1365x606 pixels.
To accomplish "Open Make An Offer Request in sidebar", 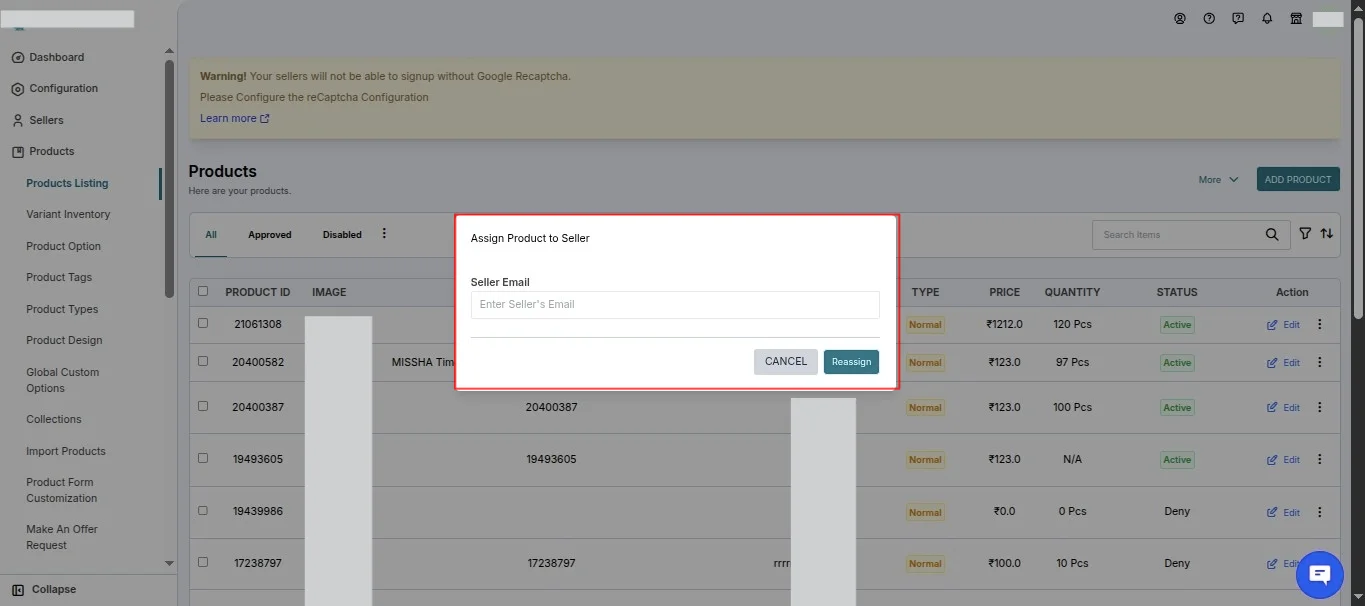I will point(62,537).
